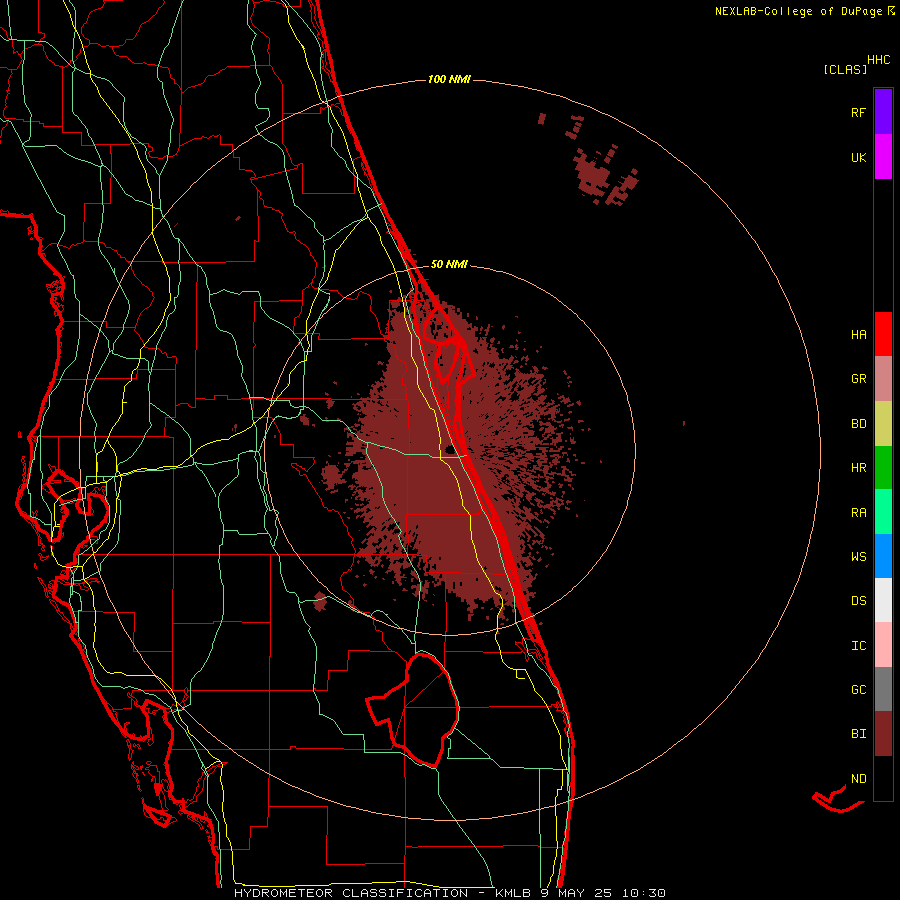Click the Lake Okeechobee outline
Image resolution: width=900 pixels, height=900 pixels.
click(413, 710)
